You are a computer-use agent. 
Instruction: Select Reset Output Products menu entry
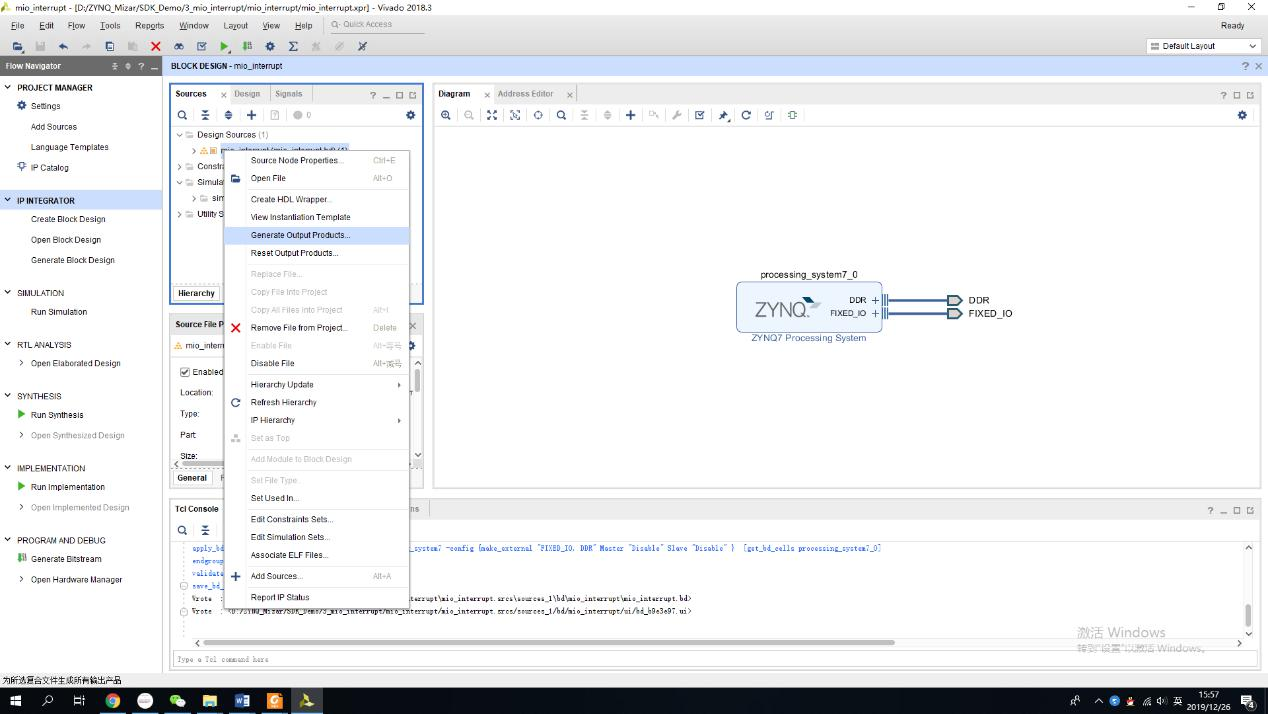coord(316,253)
